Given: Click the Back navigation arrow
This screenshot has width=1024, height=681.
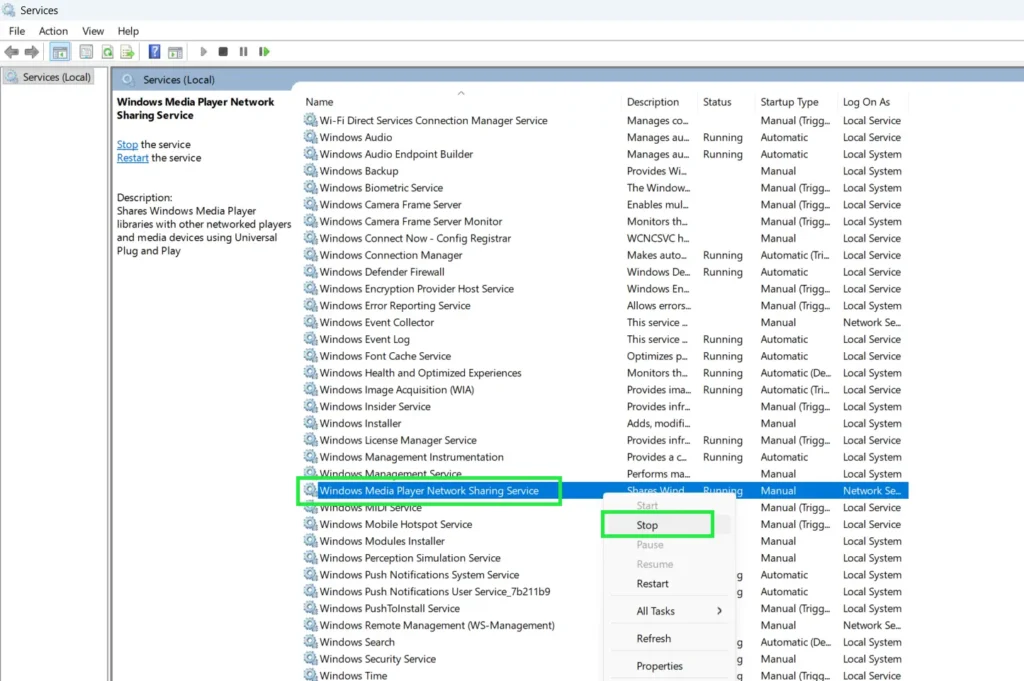Looking at the screenshot, I should (x=11, y=51).
